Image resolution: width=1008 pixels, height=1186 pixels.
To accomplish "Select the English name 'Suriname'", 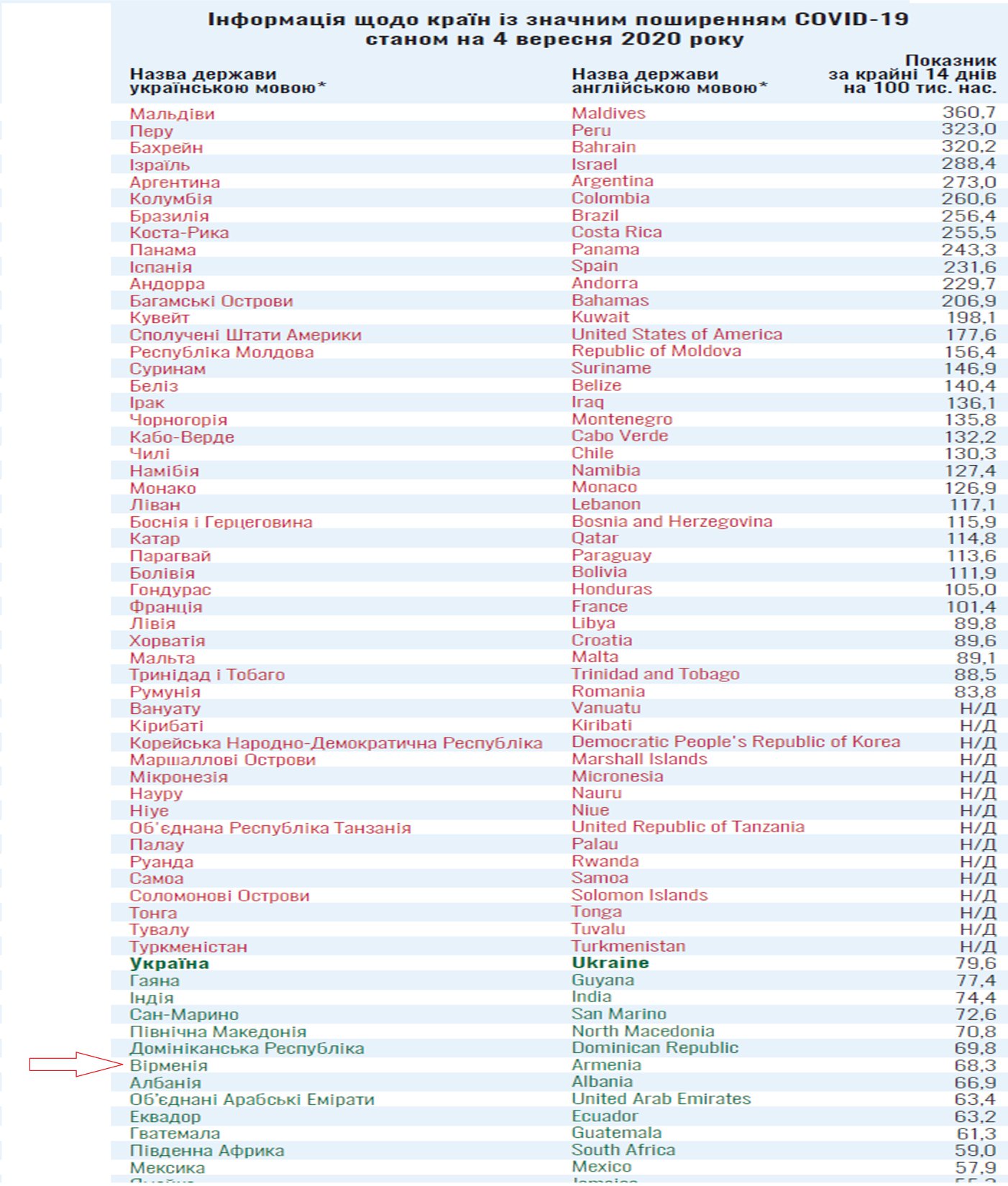I will [611, 367].
